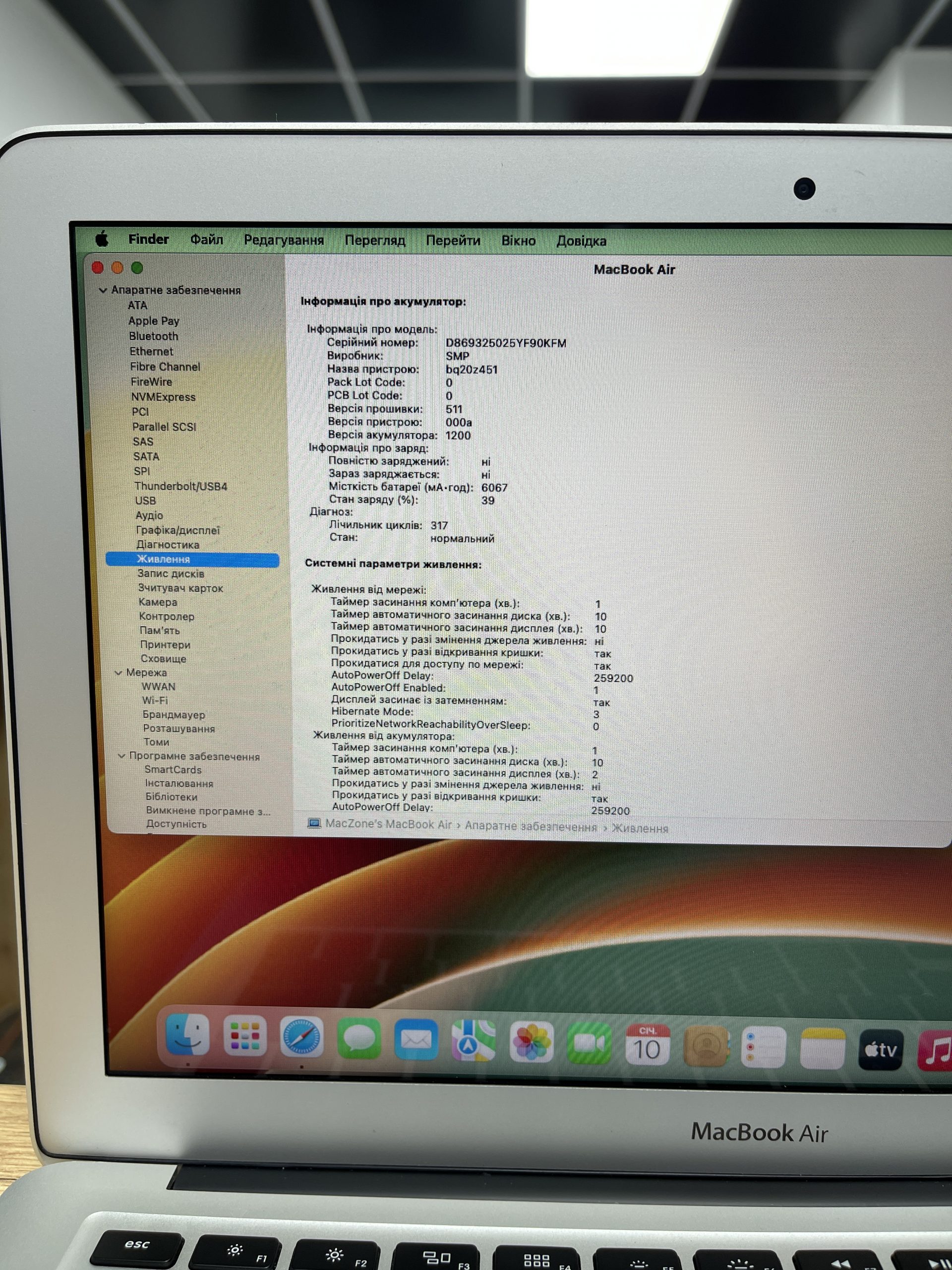
Task: Open the Довідка menu
Action: point(581,241)
